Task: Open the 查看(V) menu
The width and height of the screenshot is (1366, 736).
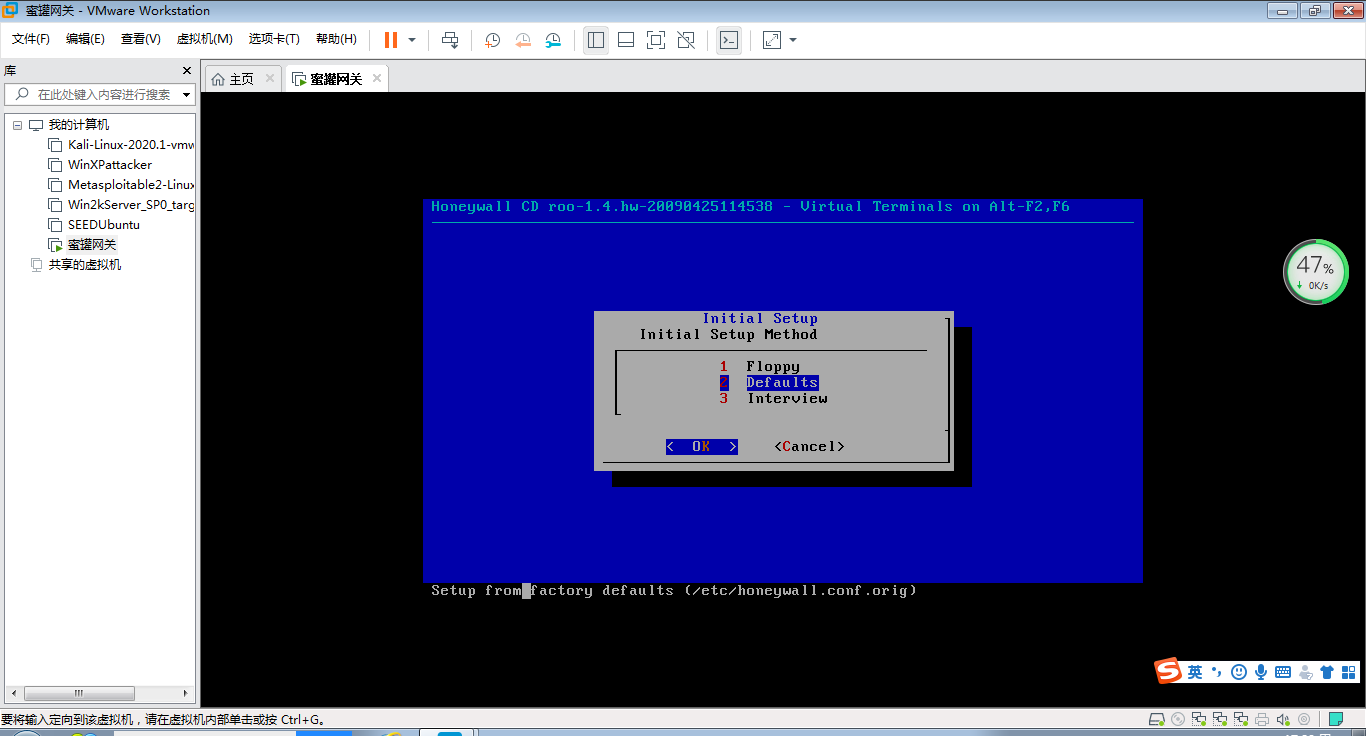Action: pyautogui.click(x=141, y=39)
